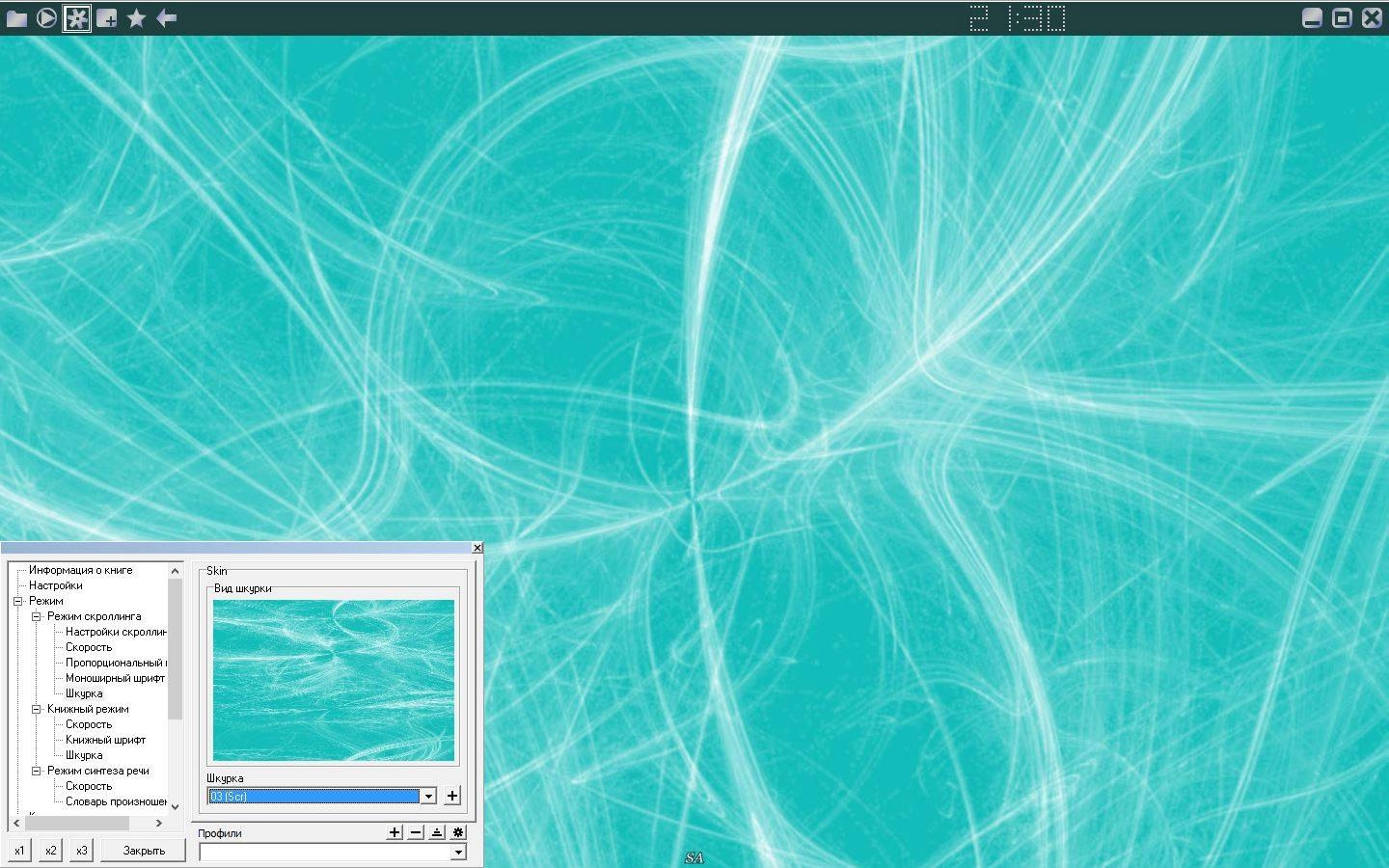Collapse the Режим синтеза речи node
The image size is (1389, 868).
tap(37, 771)
